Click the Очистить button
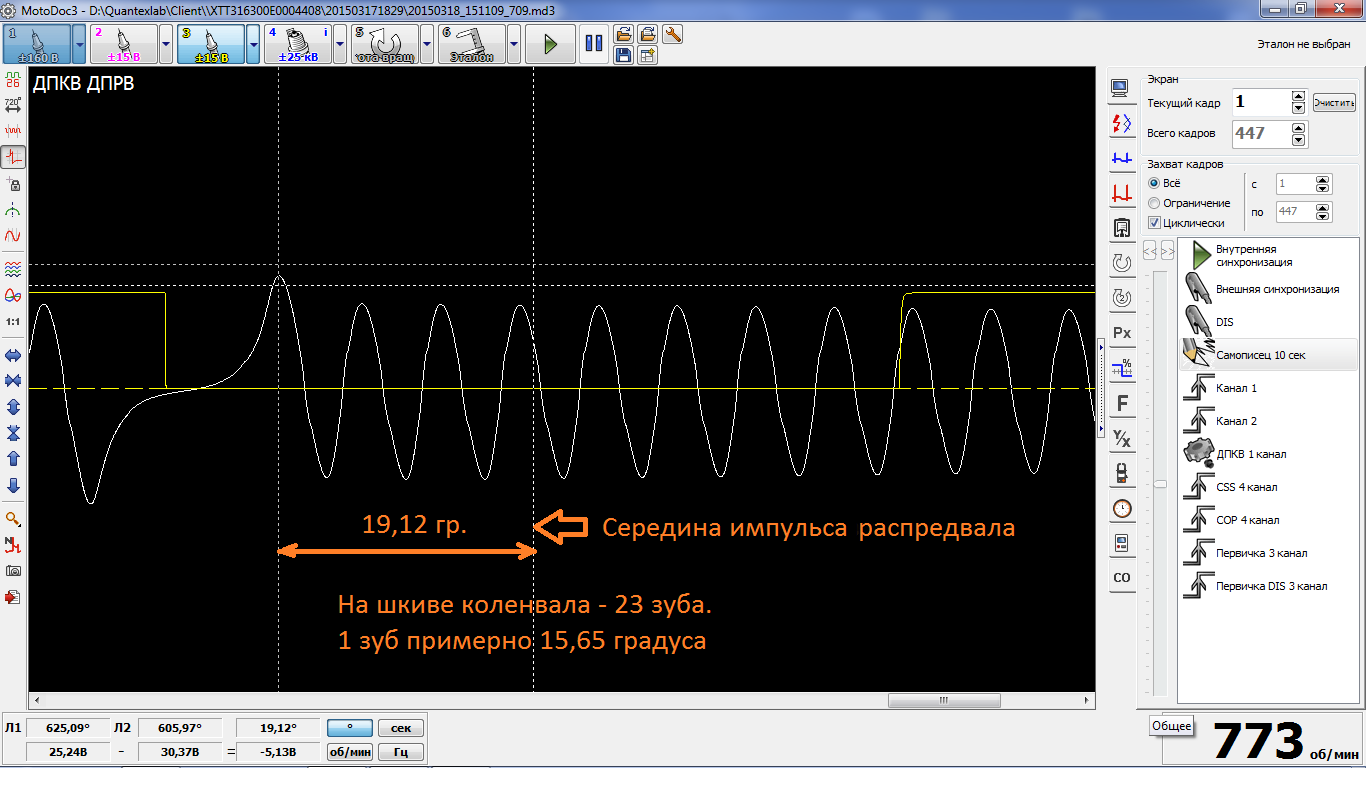Image resolution: width=1366 pixels, height=800 pixels. coord(1334,103)
